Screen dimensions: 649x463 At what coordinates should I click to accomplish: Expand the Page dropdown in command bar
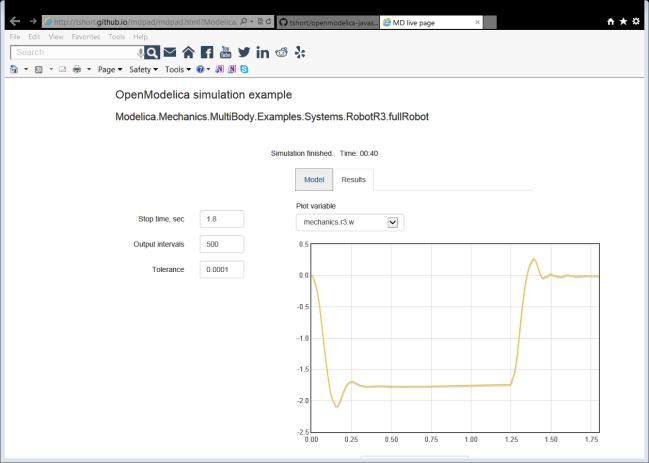110,70
